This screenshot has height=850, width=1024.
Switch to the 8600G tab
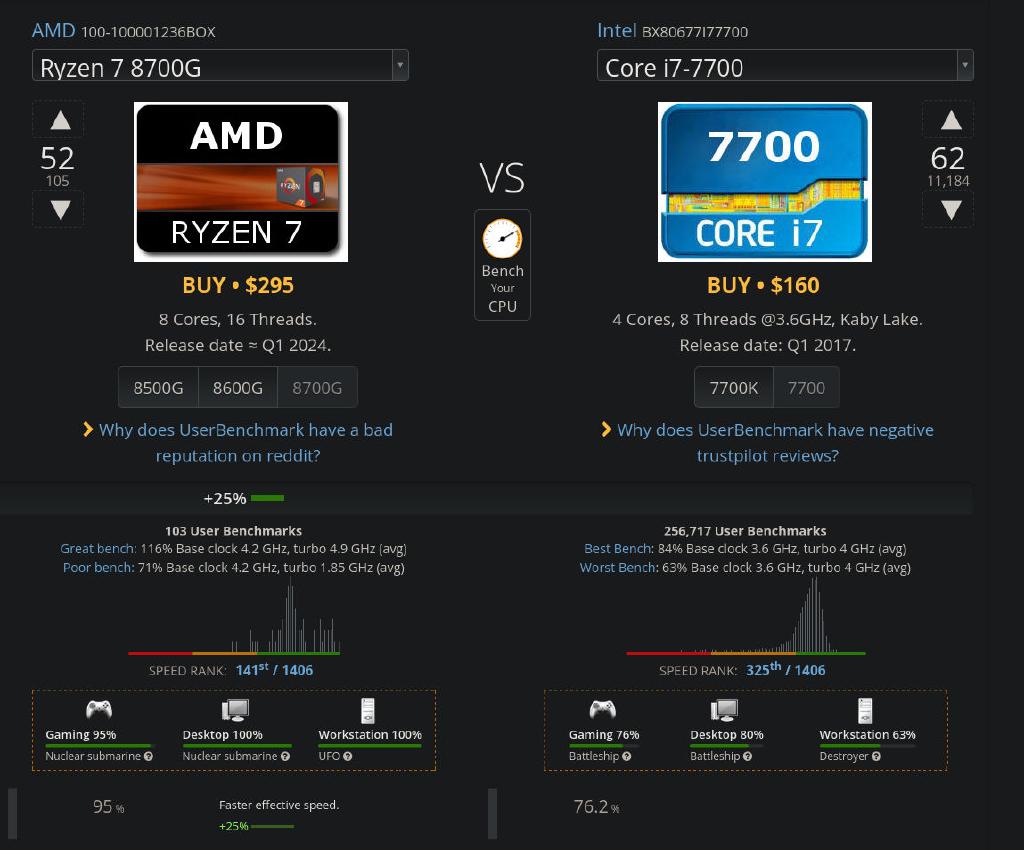[237, 387]
